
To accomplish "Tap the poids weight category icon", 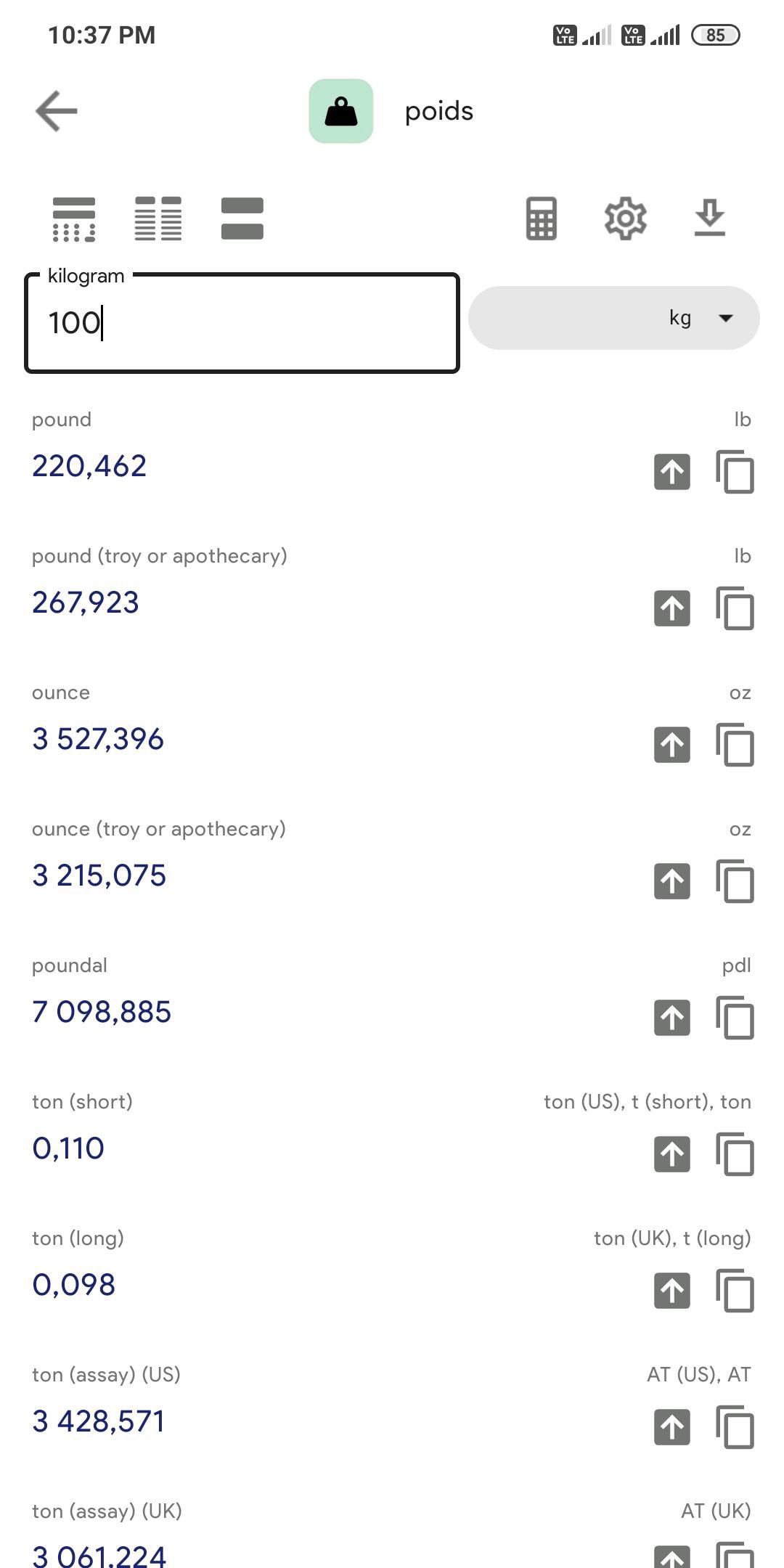I will click(x=341, y=111).
